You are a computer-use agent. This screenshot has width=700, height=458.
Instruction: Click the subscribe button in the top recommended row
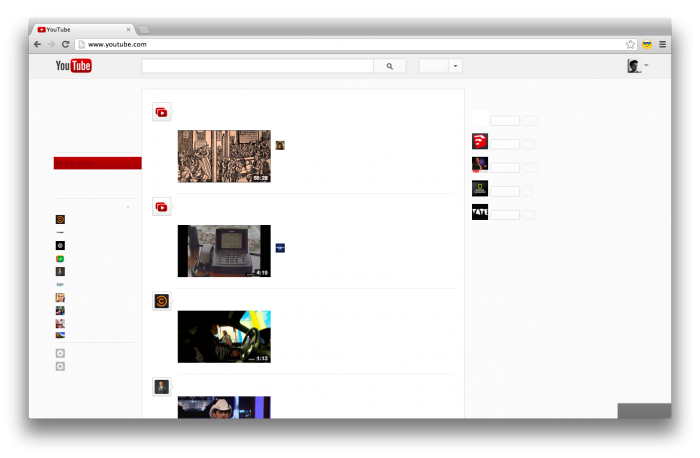(x=505, y=121)
